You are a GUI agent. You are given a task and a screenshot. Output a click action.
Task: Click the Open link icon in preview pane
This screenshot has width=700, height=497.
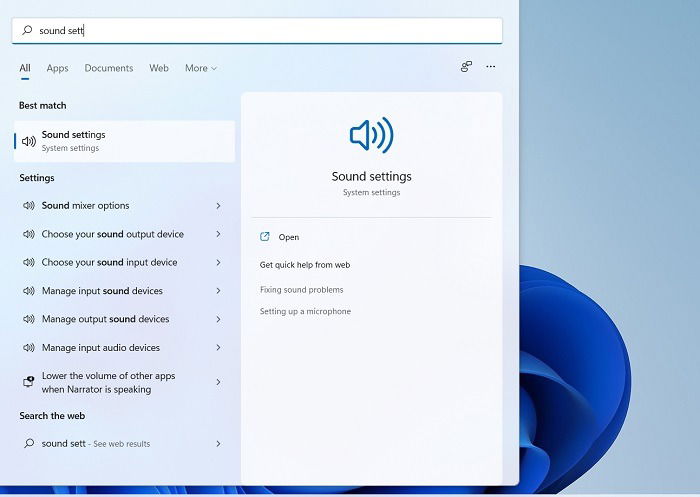(x=265, y=237)
